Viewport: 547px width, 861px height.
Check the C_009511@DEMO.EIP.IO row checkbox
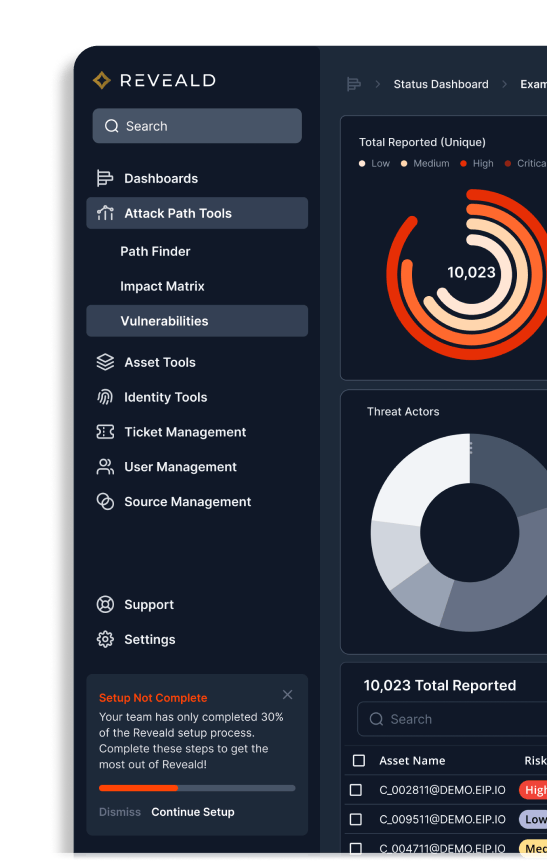click(x=356, y=819)
